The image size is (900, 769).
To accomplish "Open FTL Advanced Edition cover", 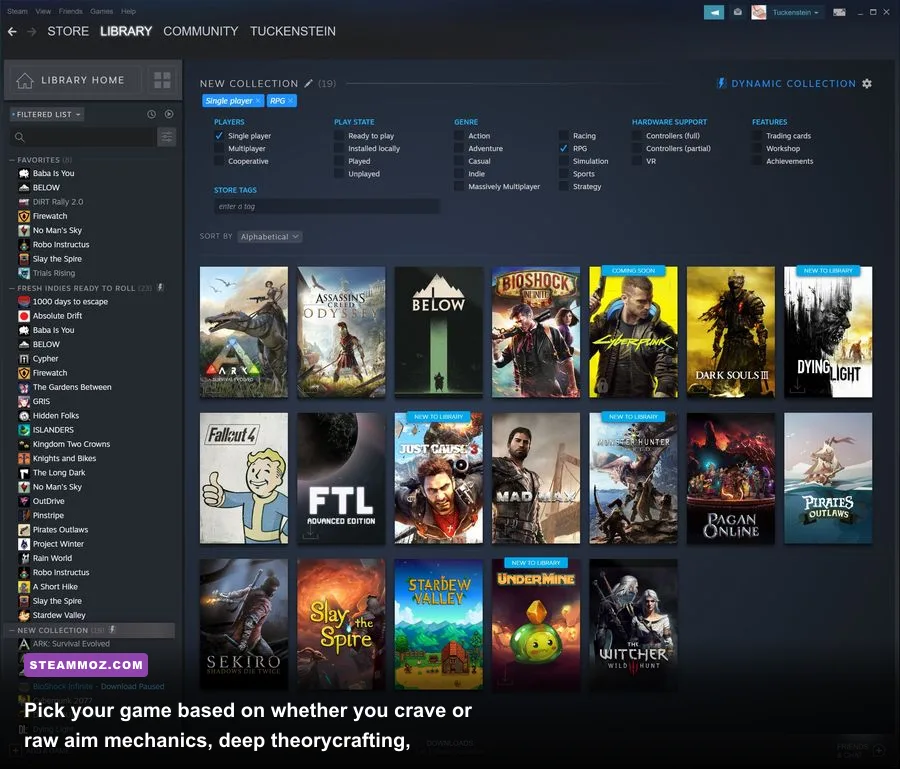I will 341,478.
